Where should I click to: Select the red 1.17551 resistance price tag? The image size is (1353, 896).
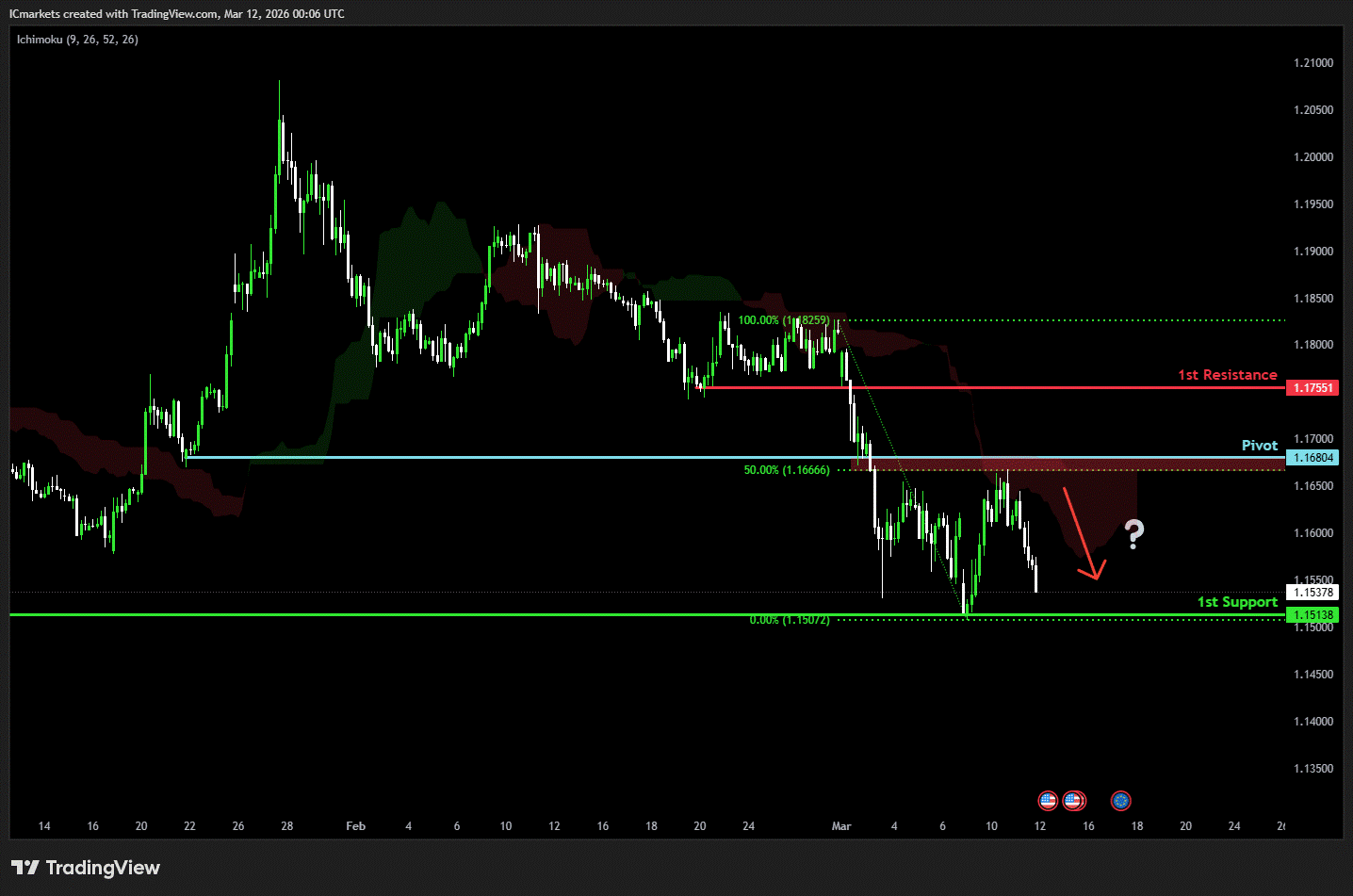[x=1312, y=388]
